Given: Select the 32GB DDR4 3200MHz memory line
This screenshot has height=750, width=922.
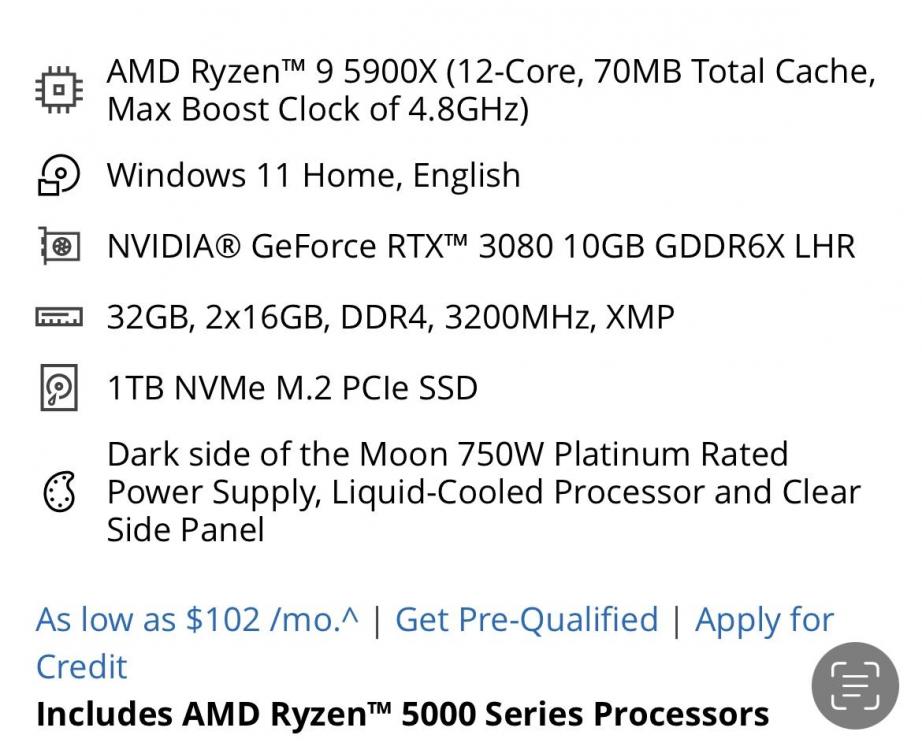Looking at the screenshot, I should coord(390,318).
